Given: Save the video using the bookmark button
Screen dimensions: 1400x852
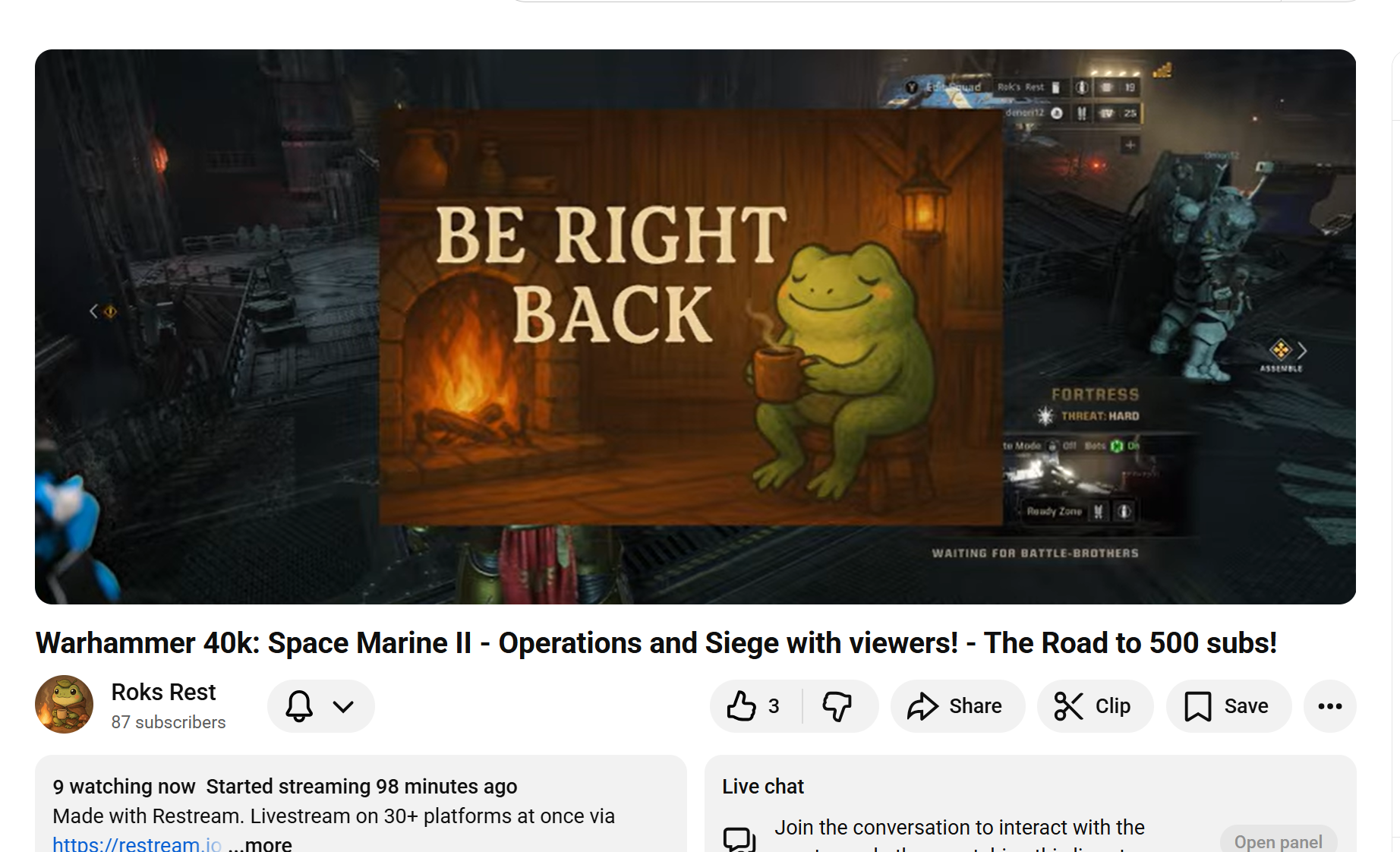Looking at the screenshot, I should (1228, 706).
